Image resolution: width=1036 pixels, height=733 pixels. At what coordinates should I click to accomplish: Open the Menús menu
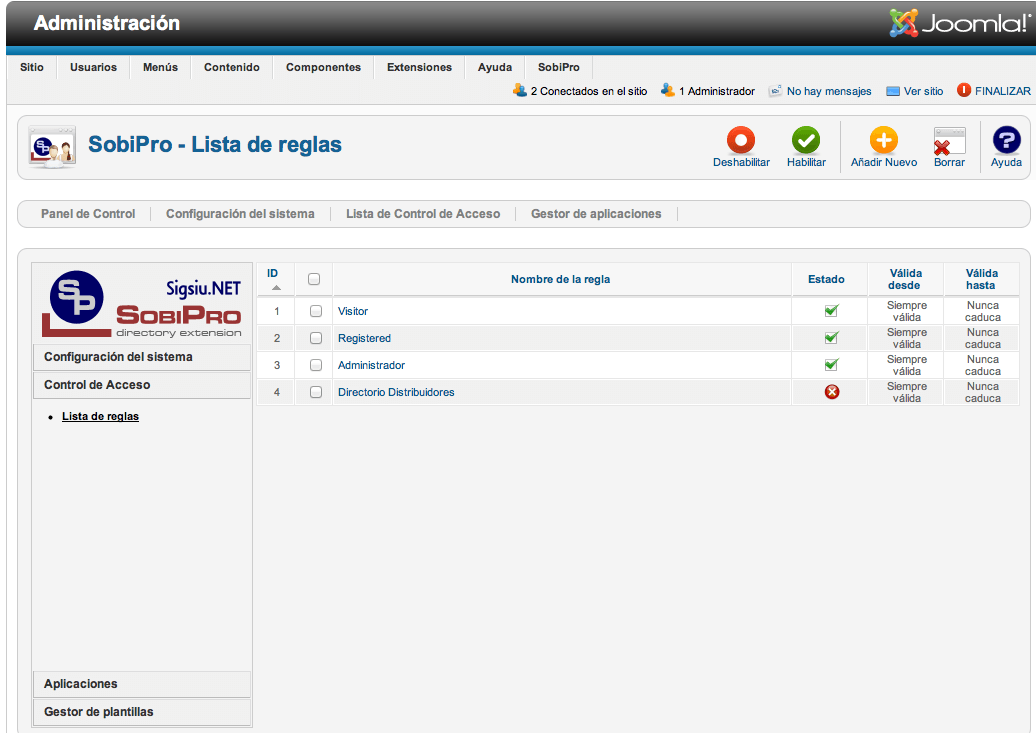[161, 67]
